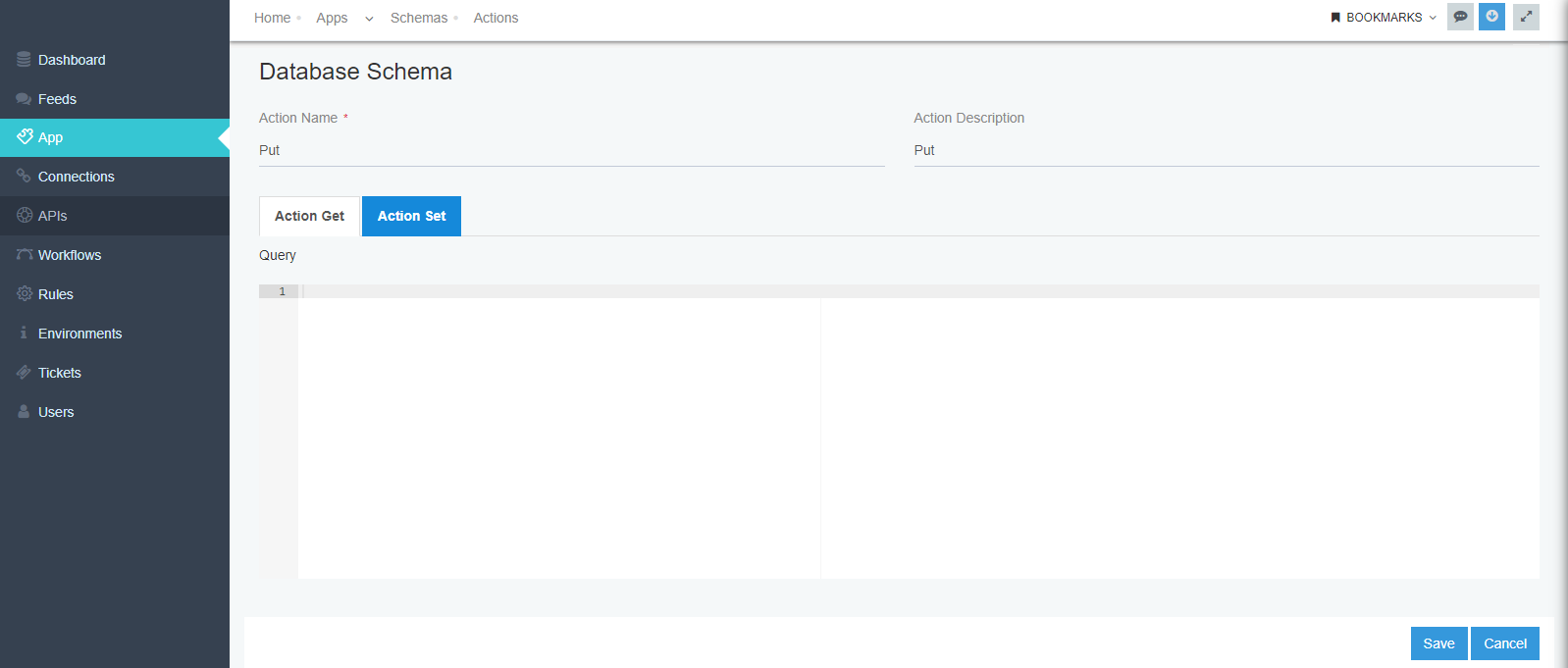This screenshot has width=1568, height=668.
Task: Open the chat comment icon in top bar
Action: (x=1460, y=17)
